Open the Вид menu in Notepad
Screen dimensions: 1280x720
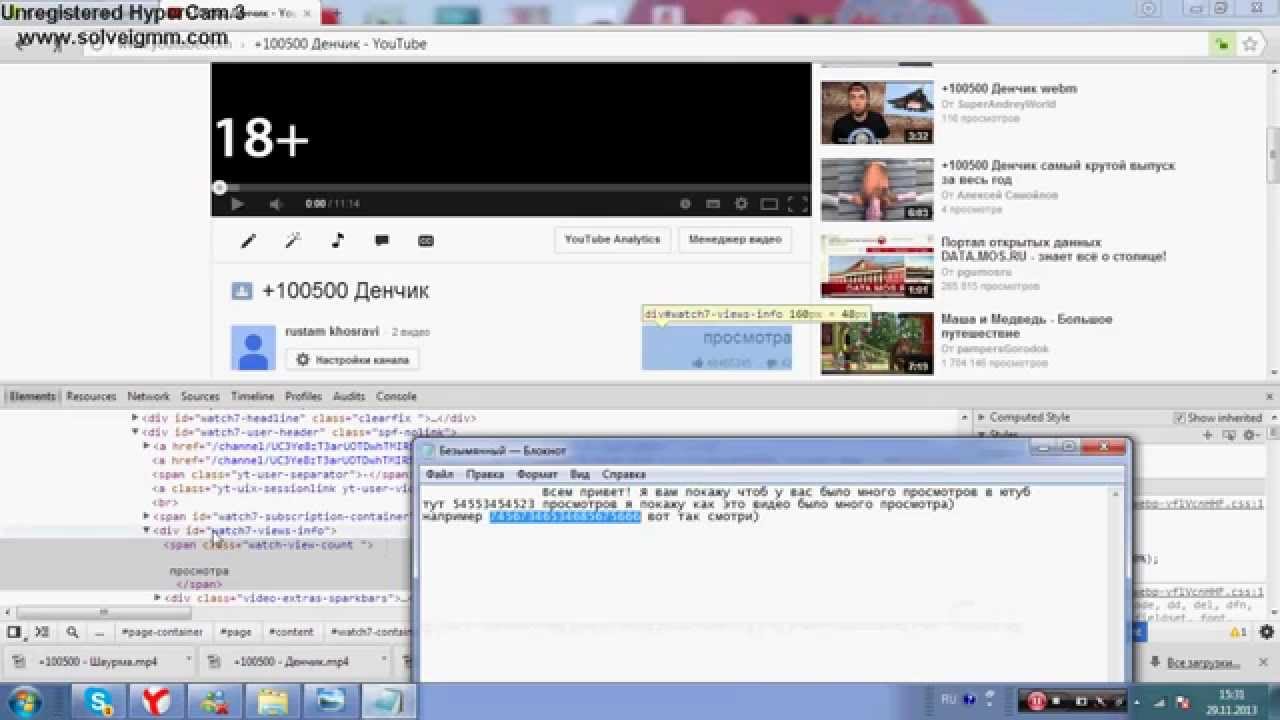[580, 474]
